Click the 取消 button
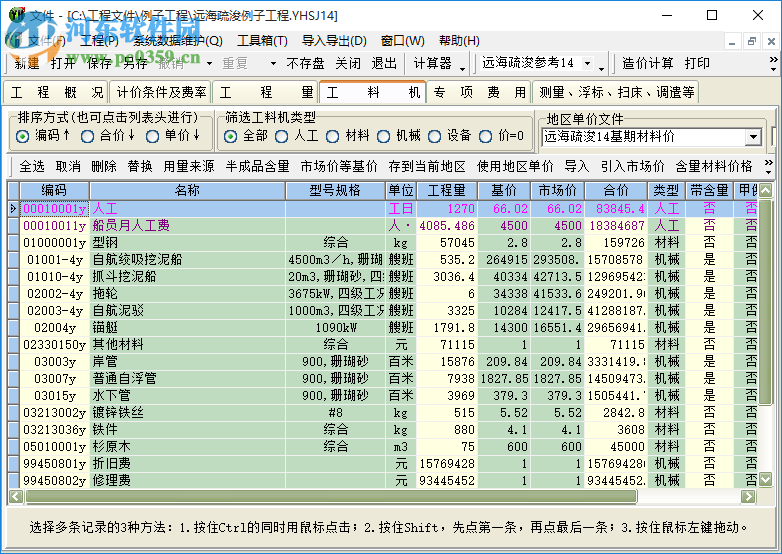Image resolution: width=782 pixels, height=554 pixels. tap(68, 166)
